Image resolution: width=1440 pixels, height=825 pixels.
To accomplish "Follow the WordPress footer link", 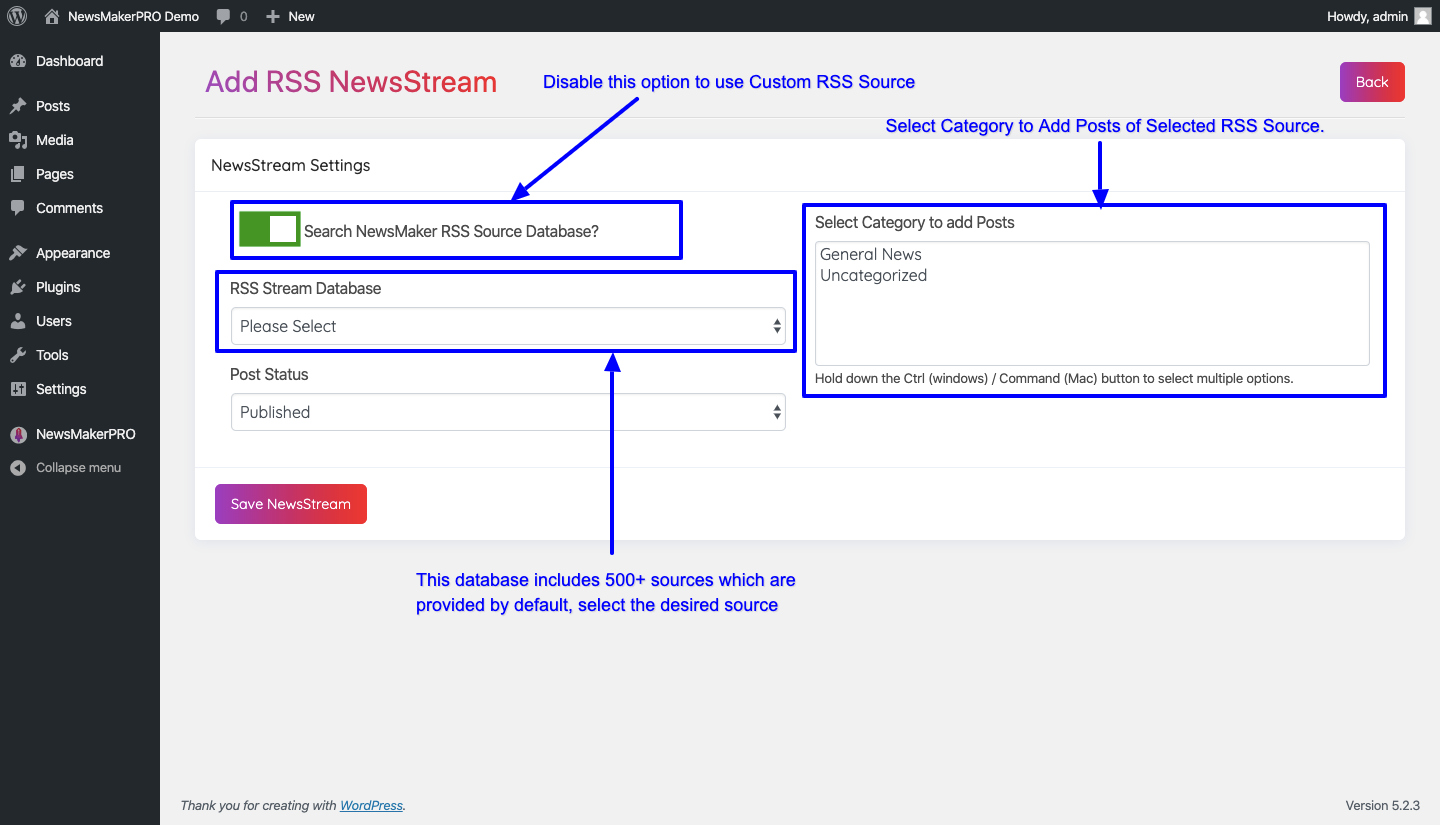I will coord(371,805).
